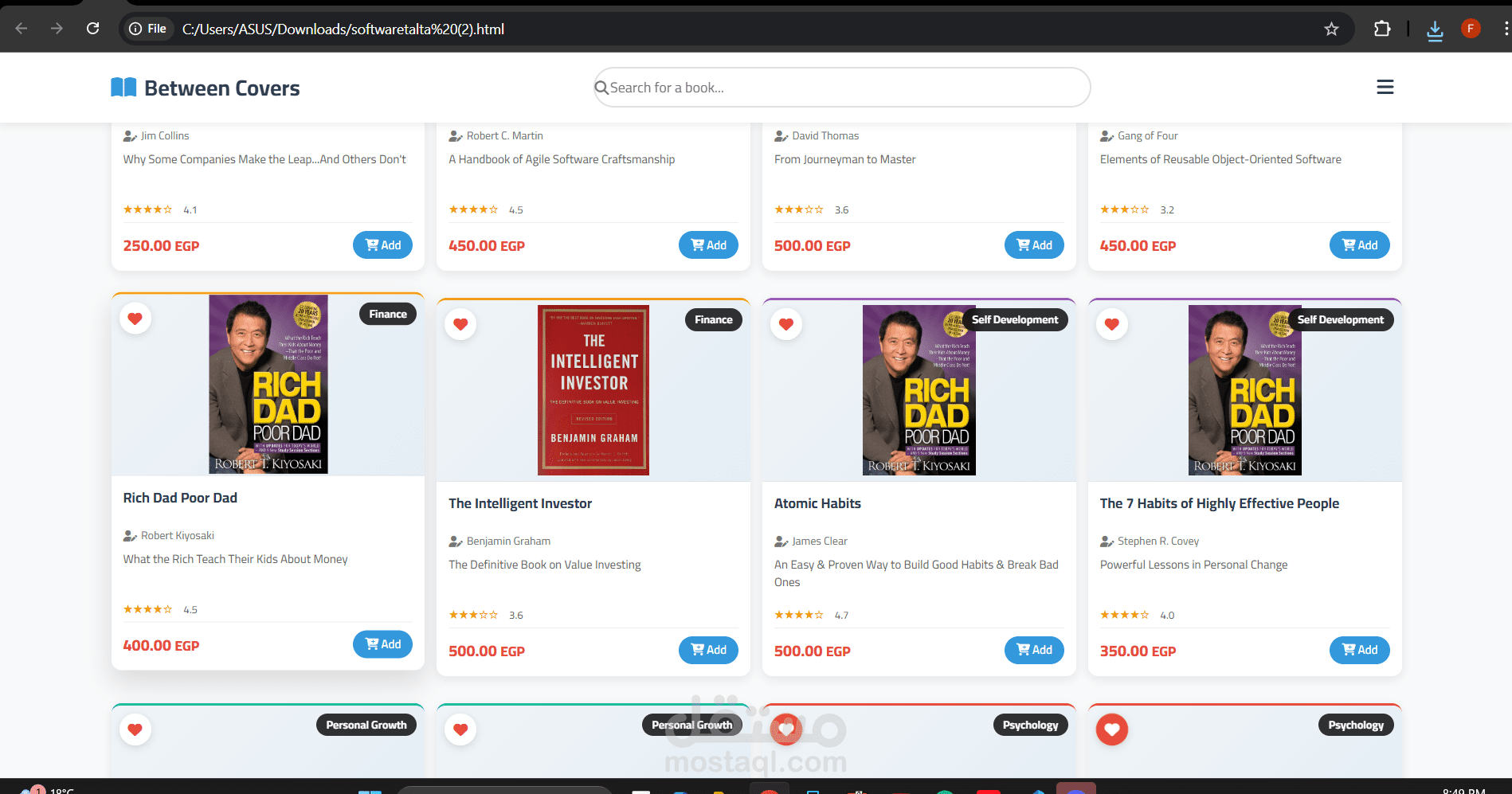Select the Rich Dad Poor Dad title
1512x794 pixels.
click(x=180, y=498)
